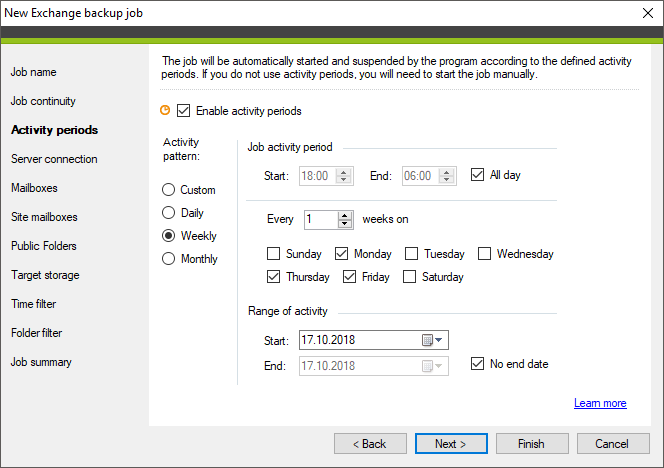664x468 pixels.
Task: Uncheck the All day checkbox
Action: [x=477, y=174]
